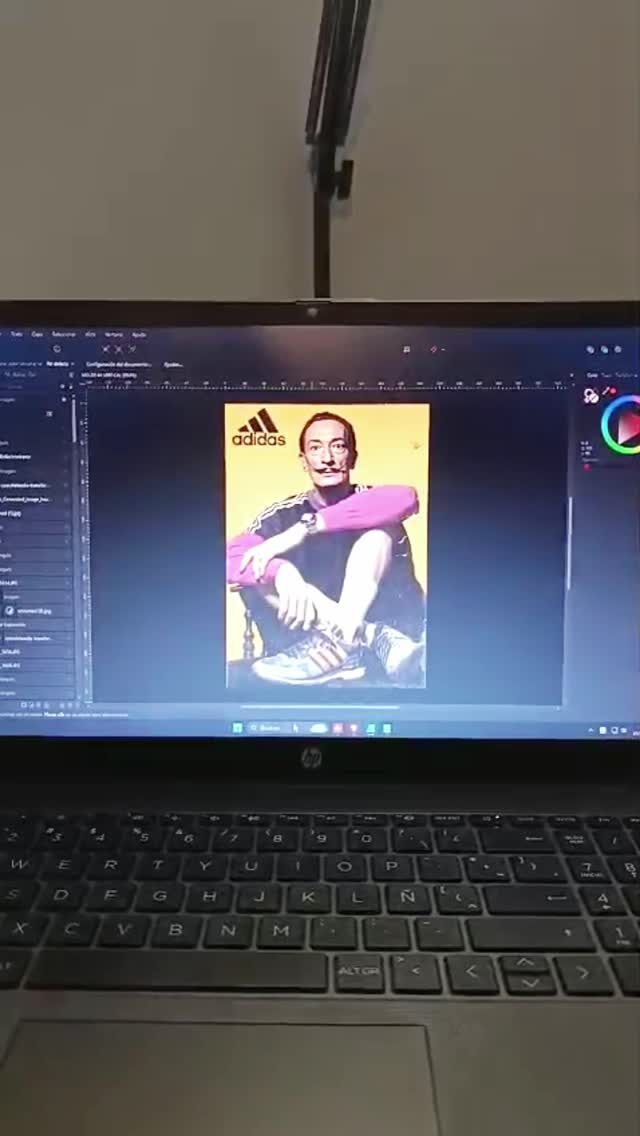Viewport: 640px width, 1136px height.
Task: Open the last cyan taskbar icon
Action: (386, 728)
